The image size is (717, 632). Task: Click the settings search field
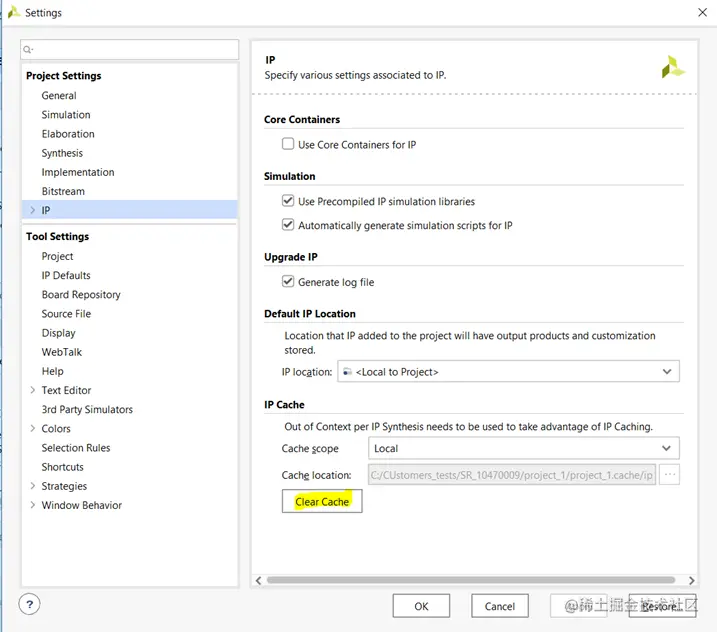[129, 49]
